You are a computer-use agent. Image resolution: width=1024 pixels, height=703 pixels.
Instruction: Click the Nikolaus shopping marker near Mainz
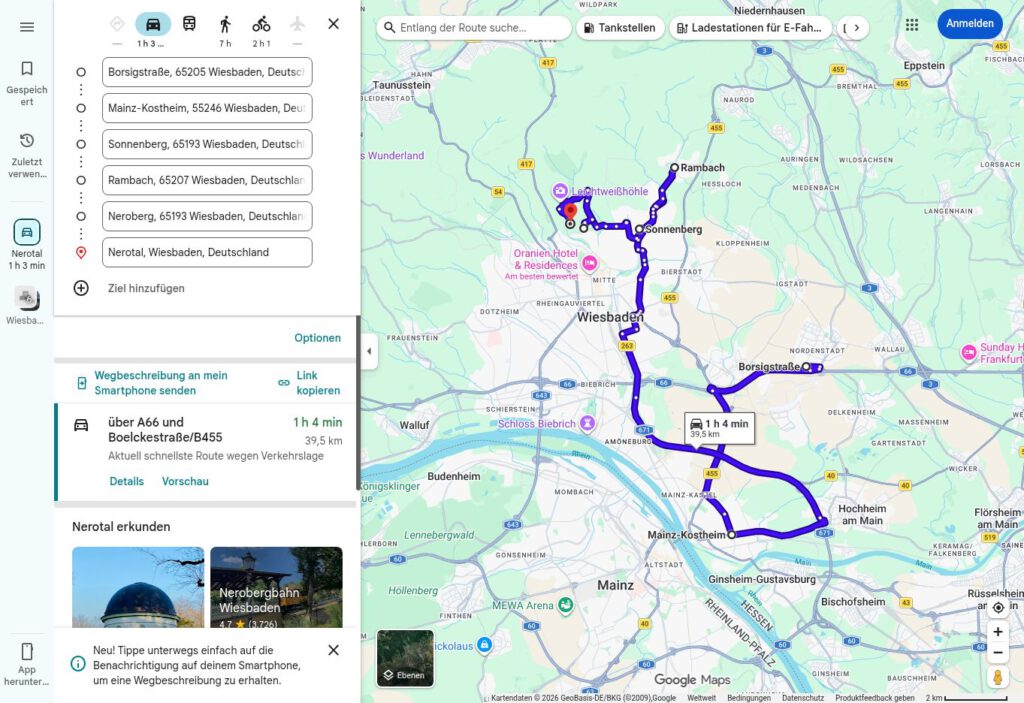point(484,645)
